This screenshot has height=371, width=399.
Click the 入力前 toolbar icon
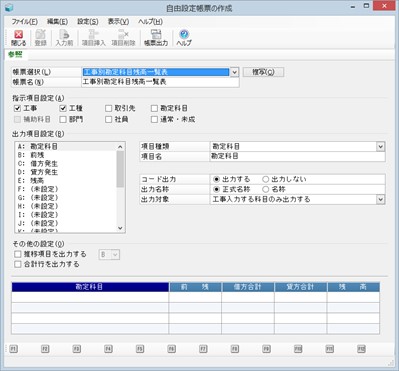pos(64,38)
